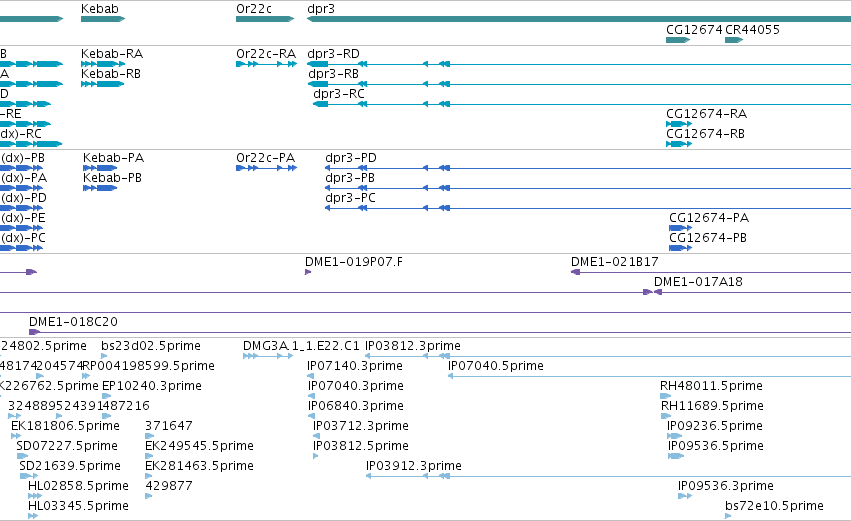
Task: Click the Kebab-PA protein label
Action: pyautogui.click(x=113, y=158)
